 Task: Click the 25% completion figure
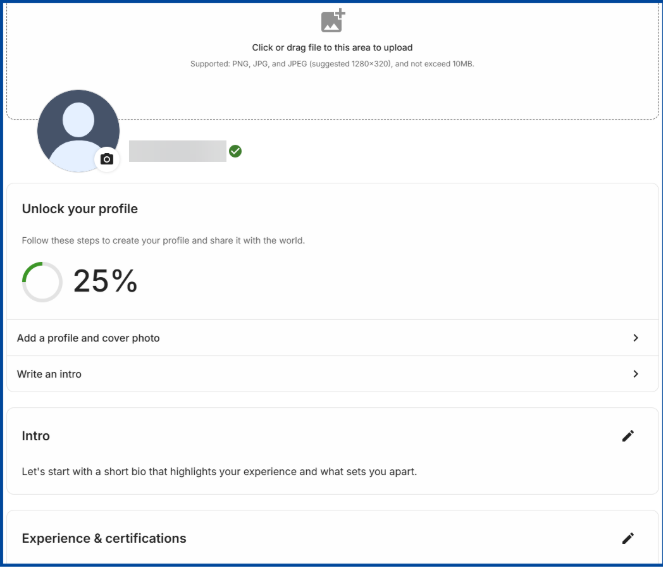click(105, 282)
